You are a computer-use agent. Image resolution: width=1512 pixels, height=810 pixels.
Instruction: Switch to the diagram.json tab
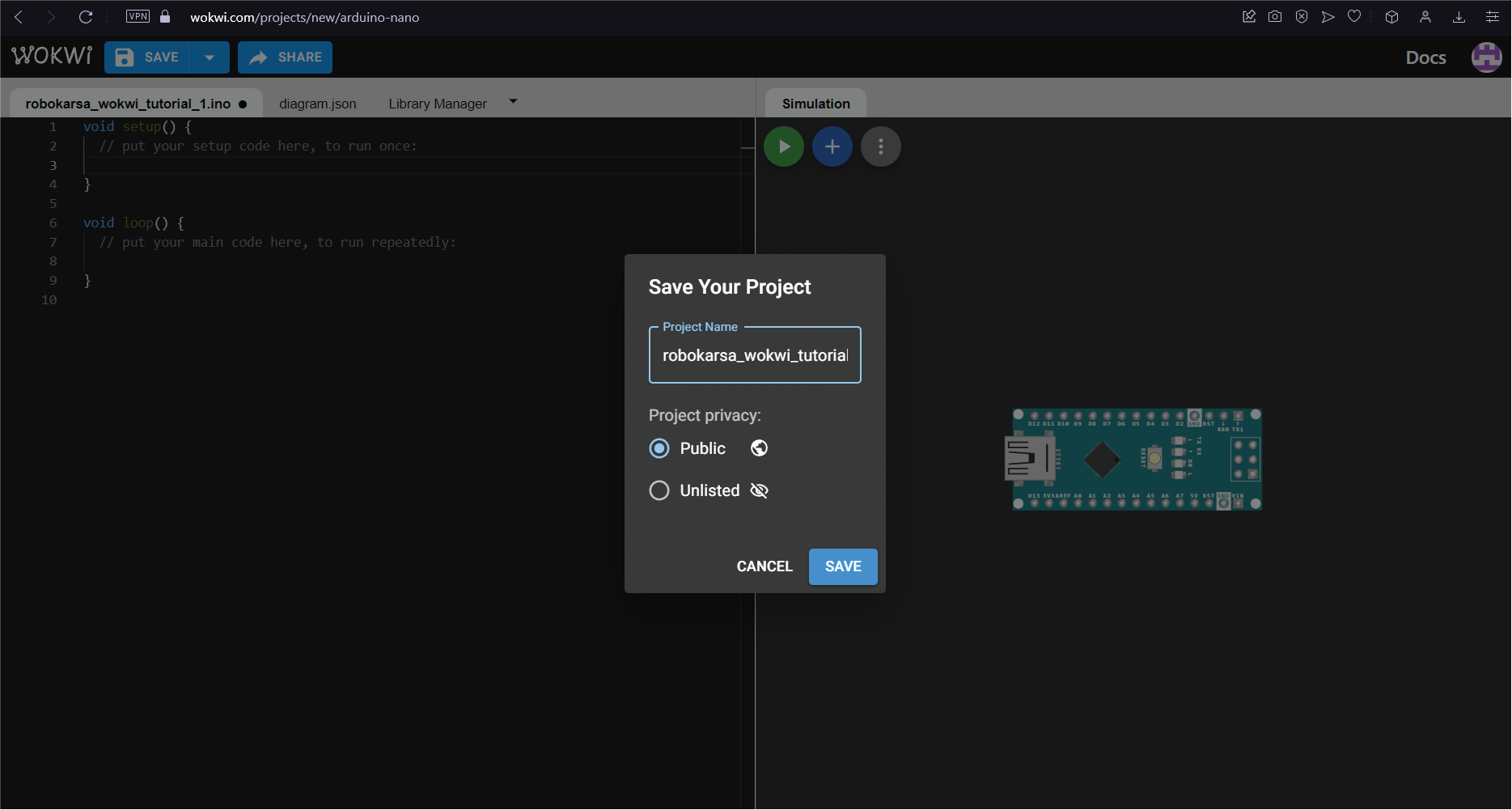(x=317, y=104)
